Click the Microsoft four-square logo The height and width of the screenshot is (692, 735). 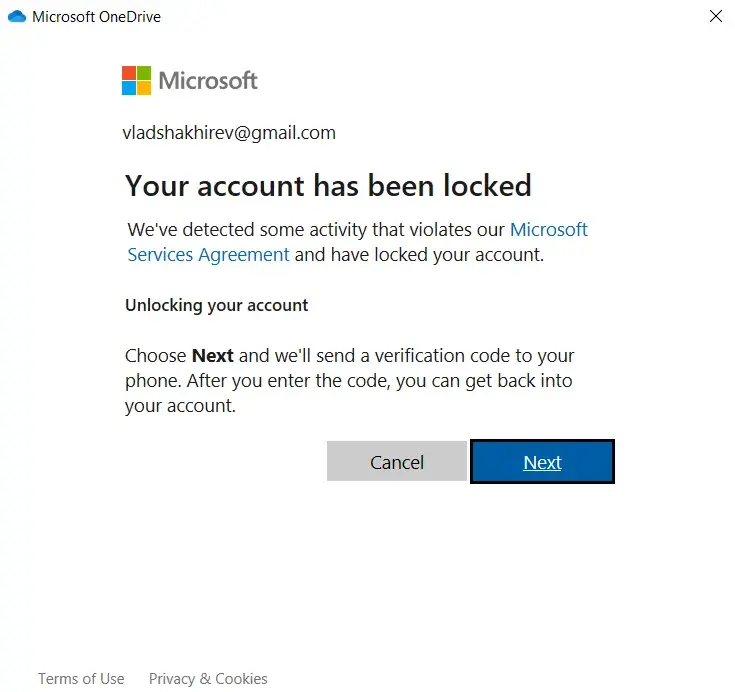[x=136, y=81]
